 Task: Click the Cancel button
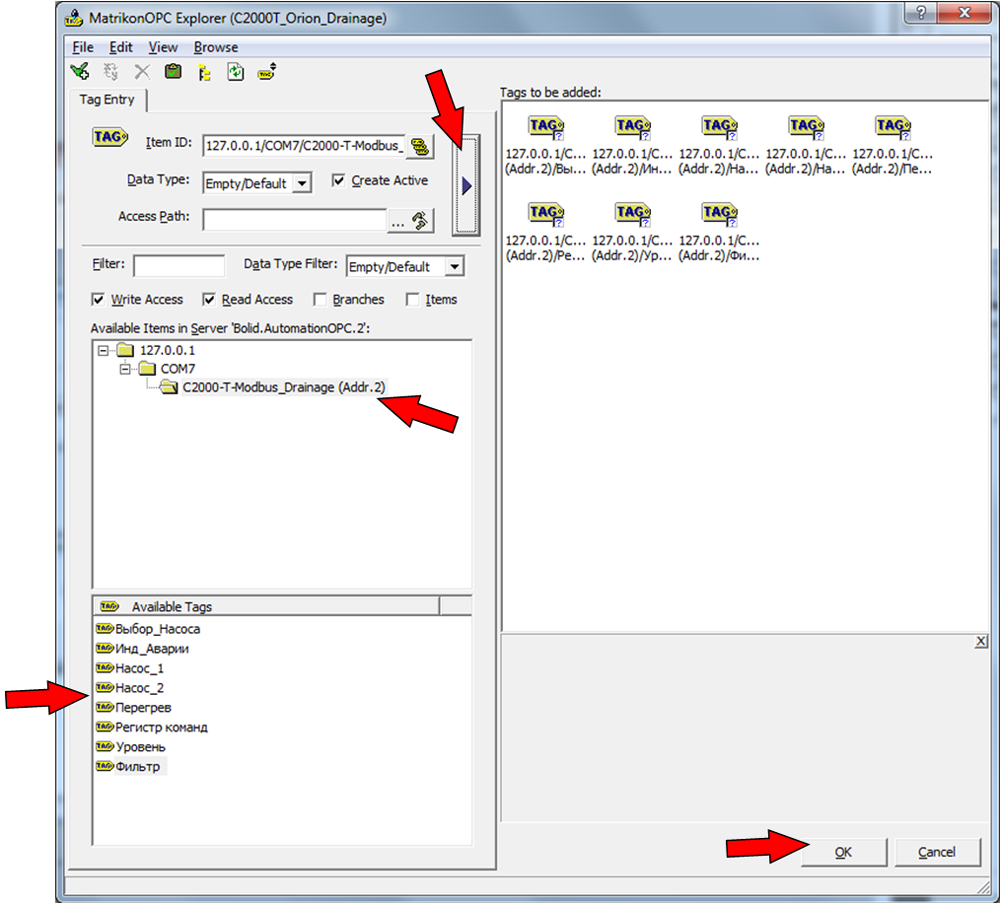point(936,852)
